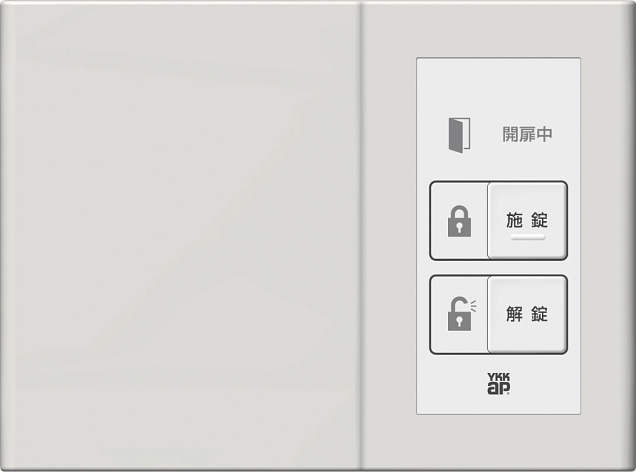Click the 'YKK' letters of the logo

coord(498,377)
